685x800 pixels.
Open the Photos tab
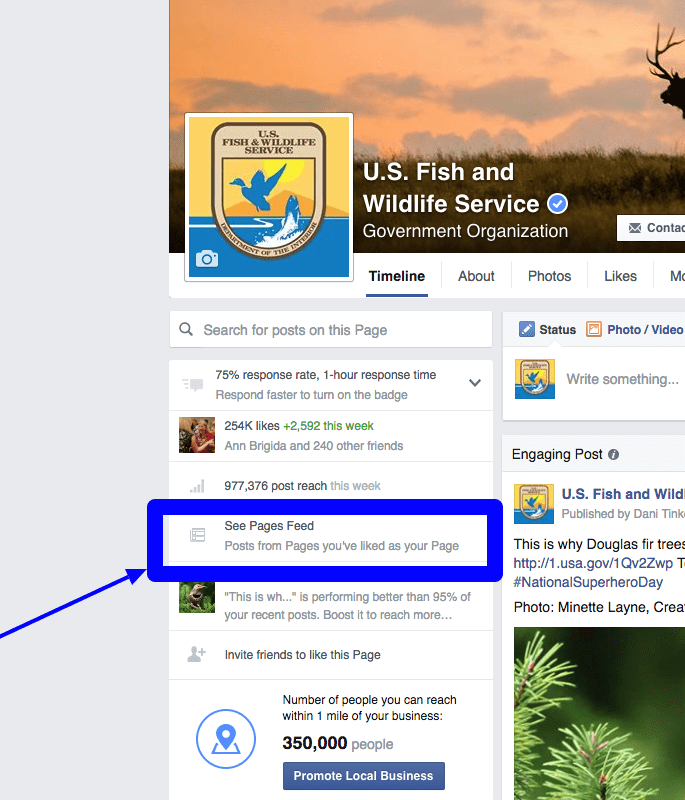(x=549, y=276)
